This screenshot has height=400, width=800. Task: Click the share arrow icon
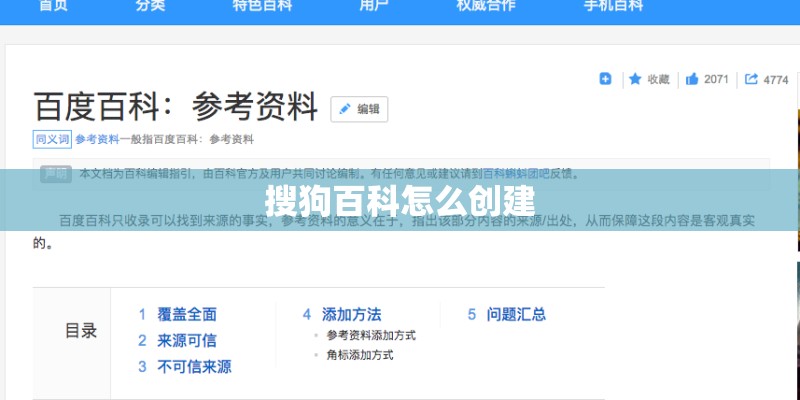[751, 79]
